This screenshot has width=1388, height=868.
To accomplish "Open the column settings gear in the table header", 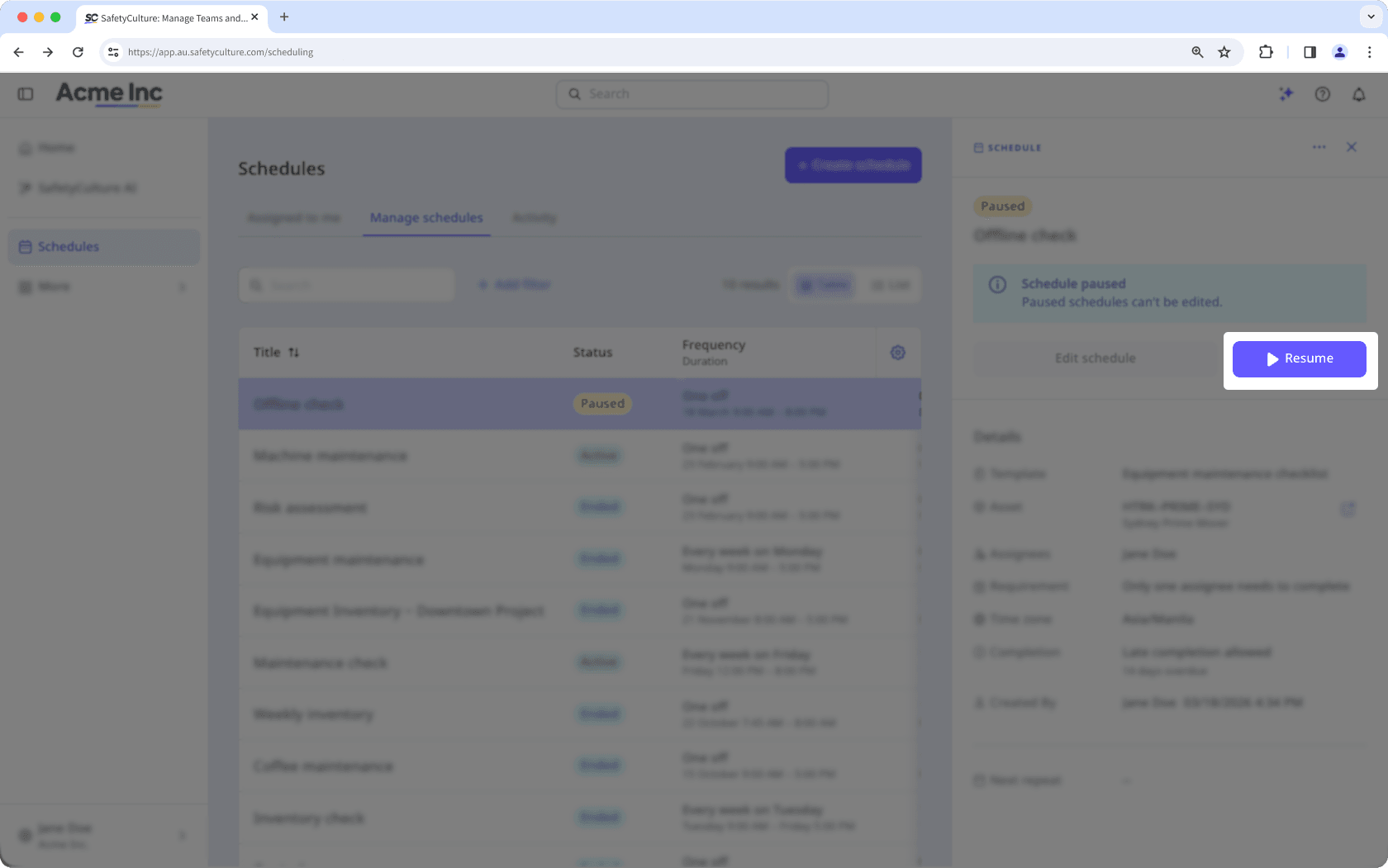I will 898,352.
